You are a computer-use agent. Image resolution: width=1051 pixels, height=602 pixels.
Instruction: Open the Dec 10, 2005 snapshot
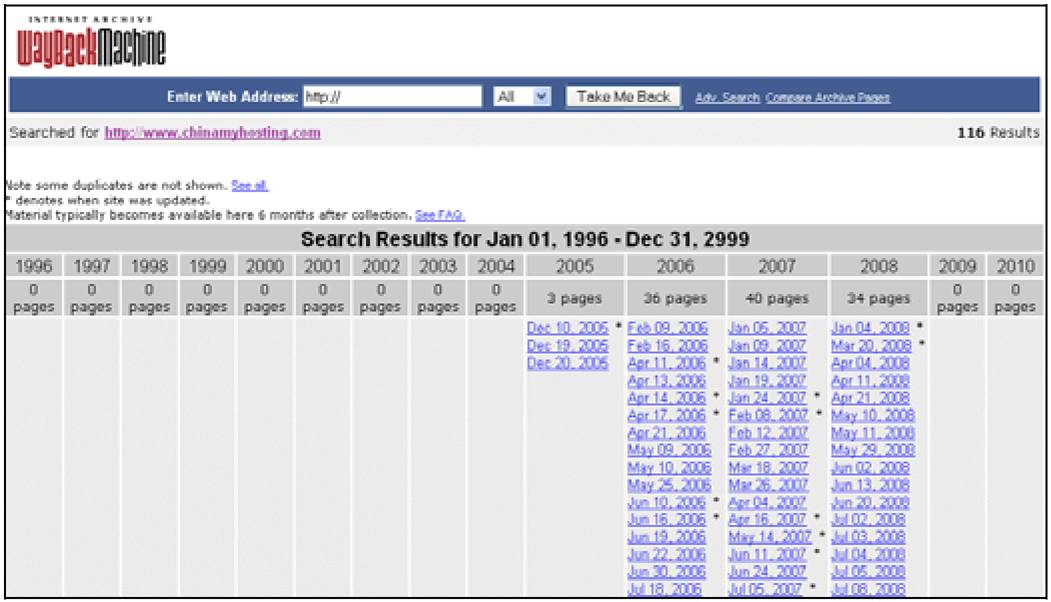click(x=567, y=328)
